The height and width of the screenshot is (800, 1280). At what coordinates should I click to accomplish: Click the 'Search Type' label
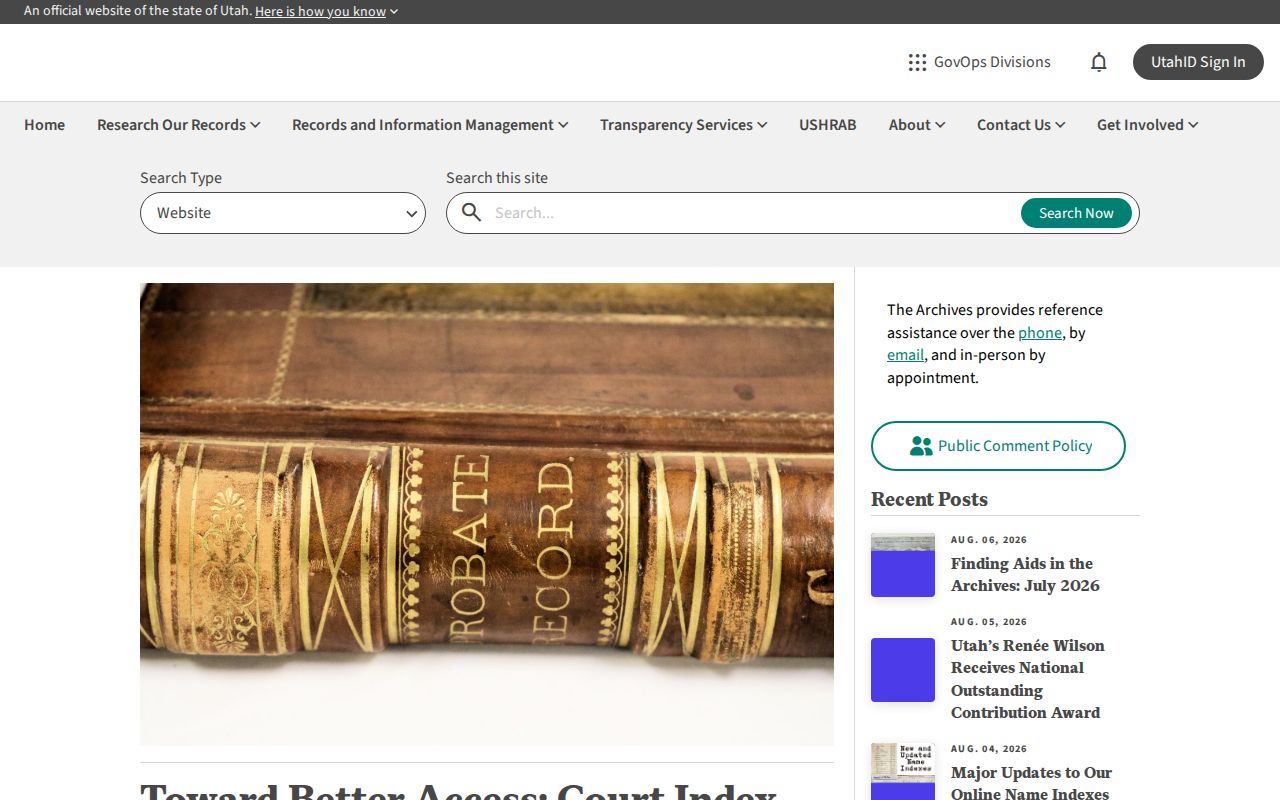181,178
